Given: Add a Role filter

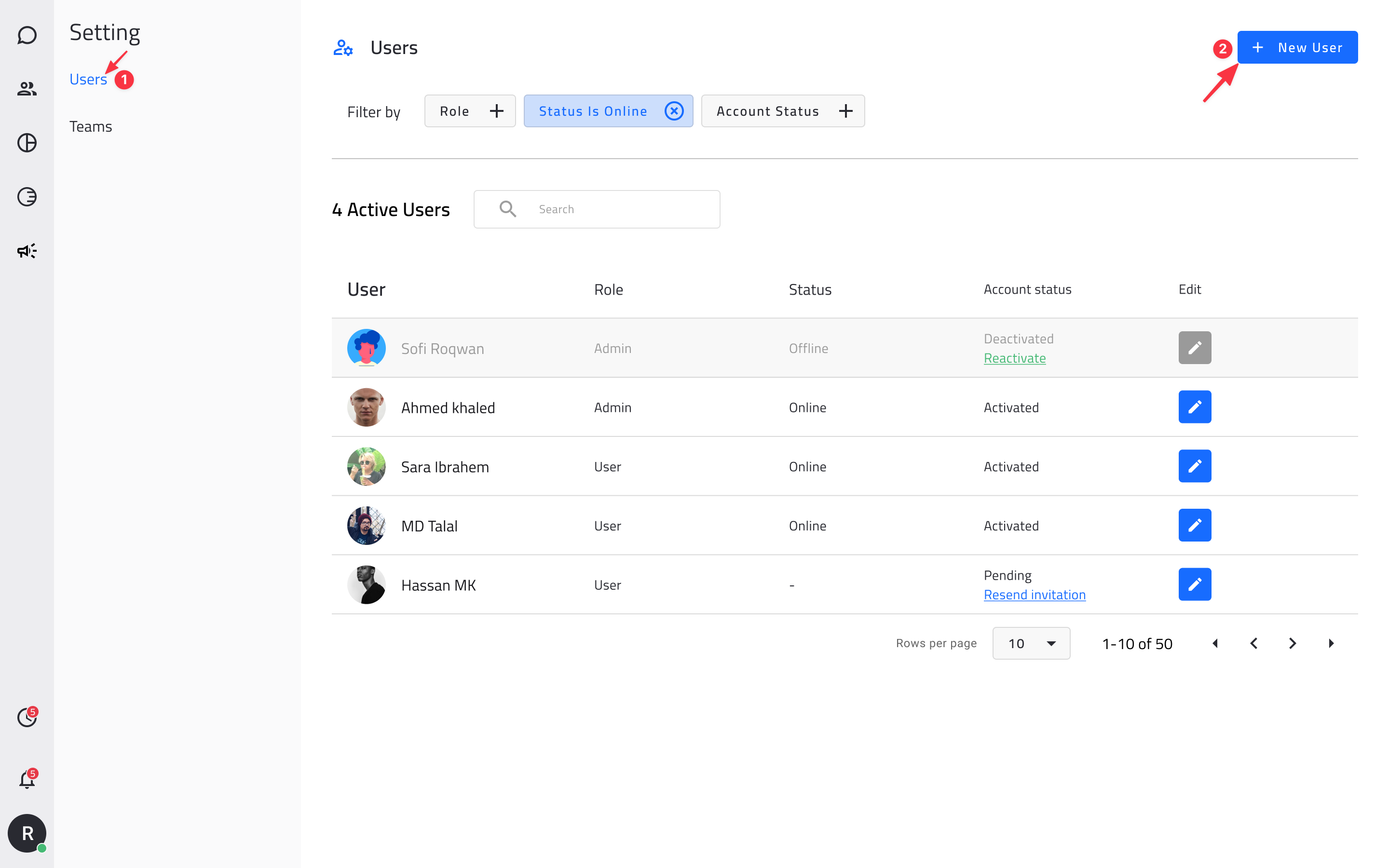Looking at the screenshot, I should tap(470, 111).
